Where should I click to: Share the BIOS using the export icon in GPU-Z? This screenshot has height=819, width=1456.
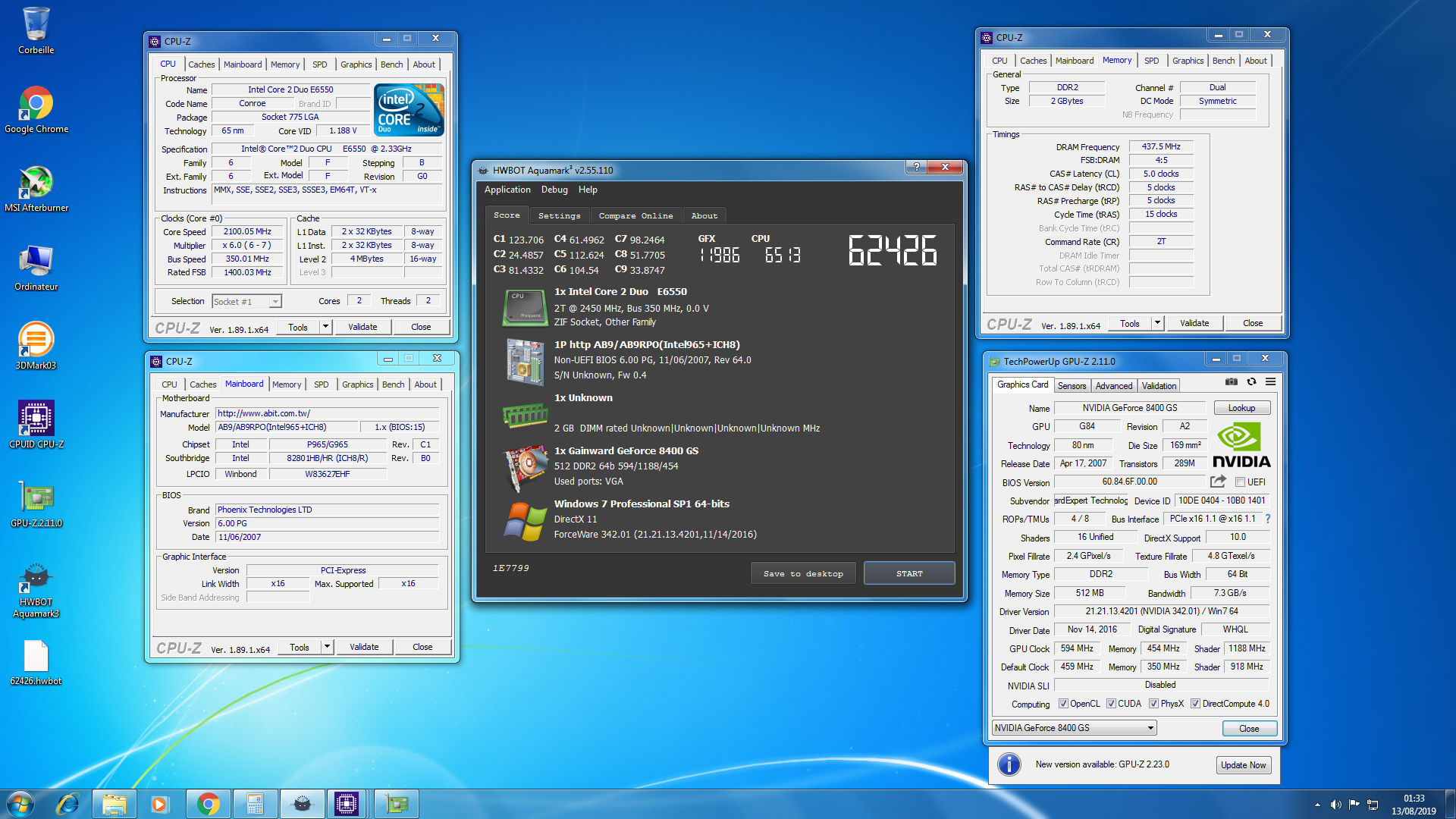click(1218, 482)
